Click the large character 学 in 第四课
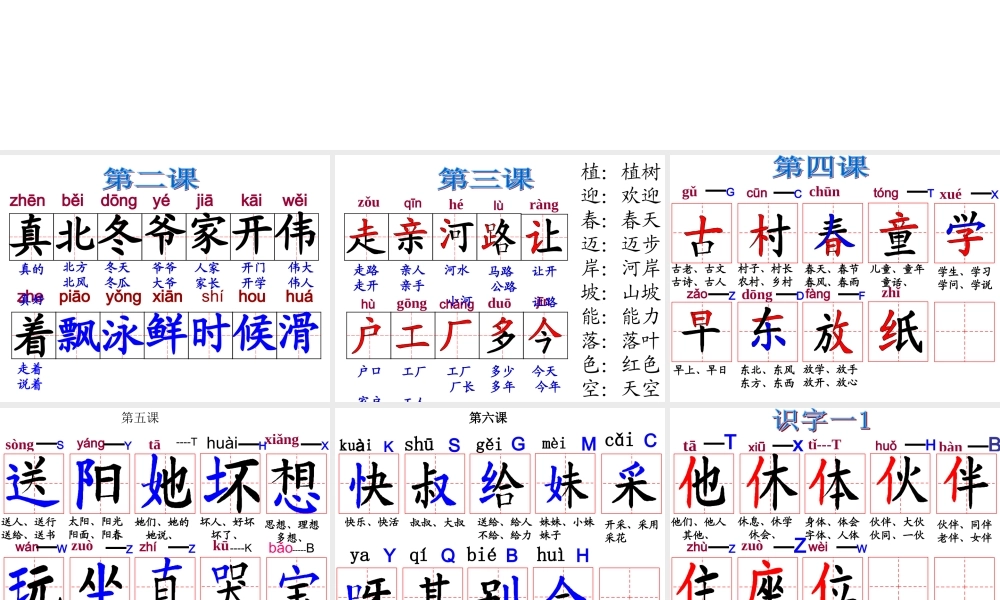The height and width of the screenshot is (600, 1000). click(964, 234)
